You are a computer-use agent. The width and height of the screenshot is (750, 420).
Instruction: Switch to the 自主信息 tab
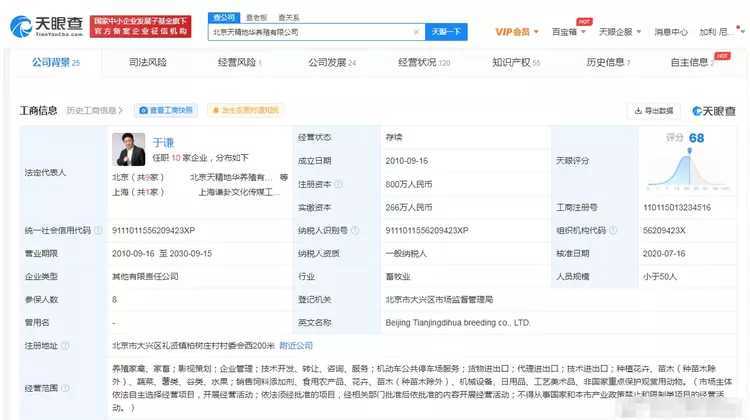pyautogui.click(x=691, y=62)
